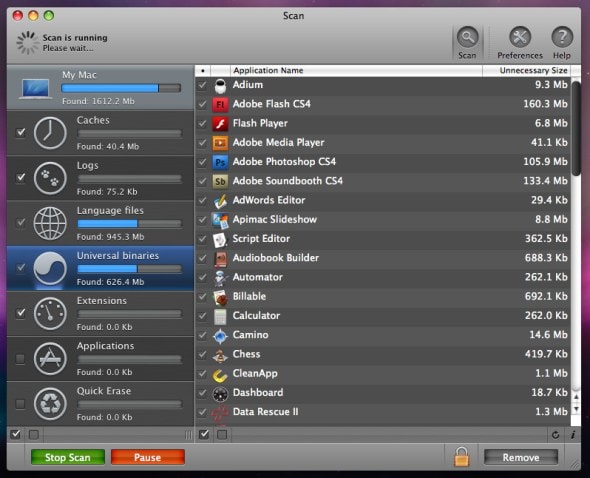Click the Billable app icon
590x478 pixels.
pos(220,297)
